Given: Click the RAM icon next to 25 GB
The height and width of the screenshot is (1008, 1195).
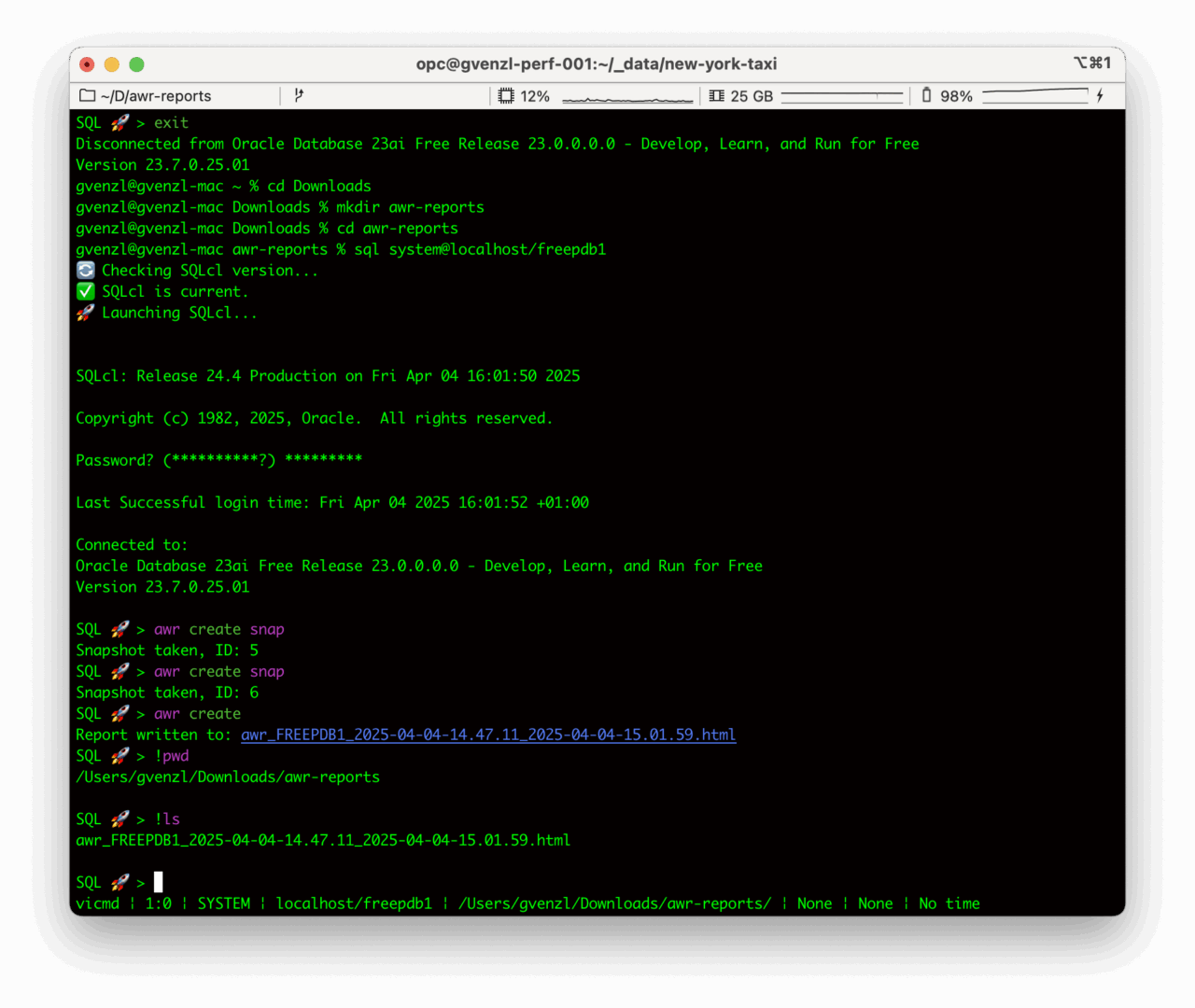Looking at the screenshot, I should [717, 95].
